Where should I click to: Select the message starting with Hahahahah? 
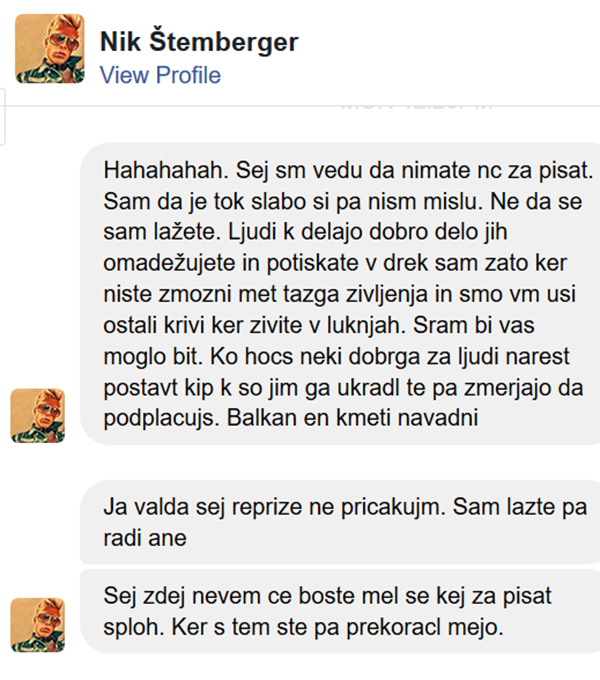(x=341, y=294)
